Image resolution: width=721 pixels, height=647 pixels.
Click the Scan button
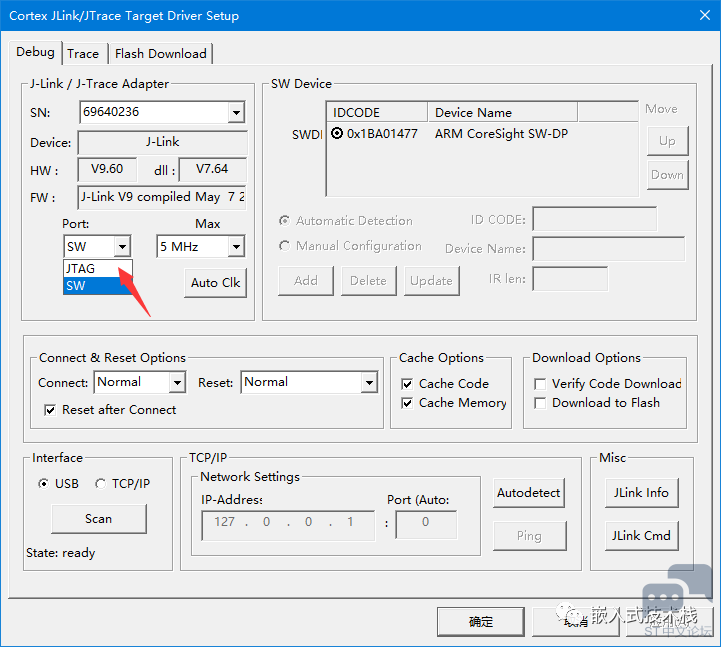pos(99,519)
